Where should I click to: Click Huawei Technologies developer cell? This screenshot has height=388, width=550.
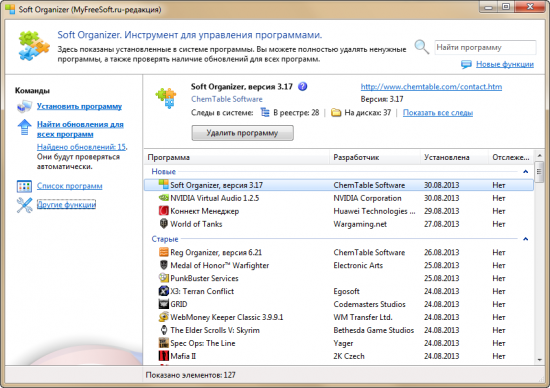(x=374, y=211)
